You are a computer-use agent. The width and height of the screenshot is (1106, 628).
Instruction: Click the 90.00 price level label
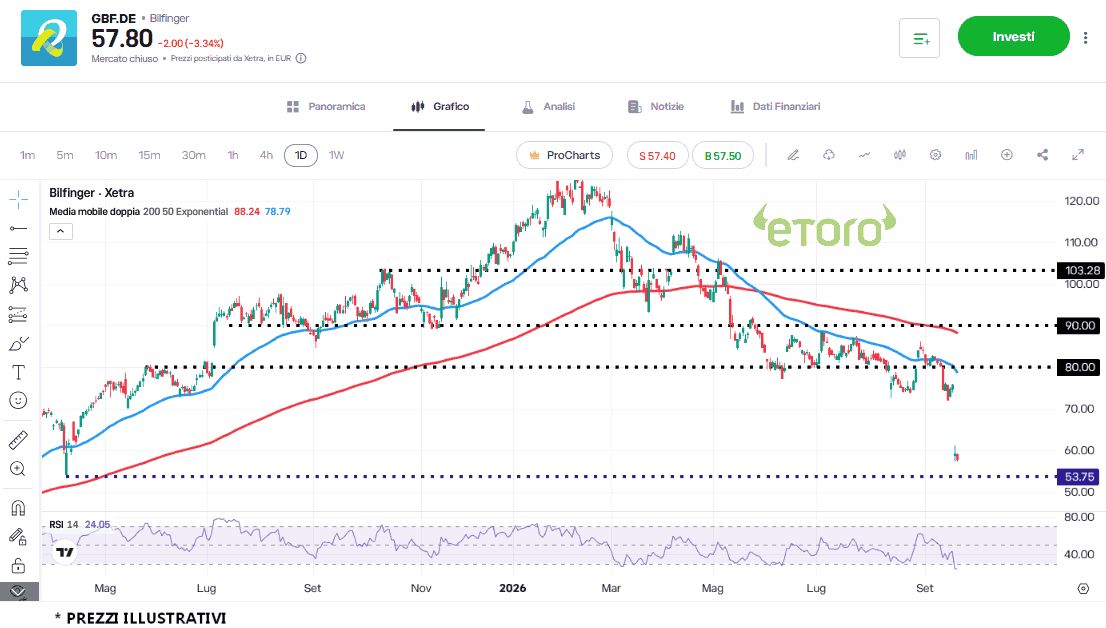[x=1079, y=325]
